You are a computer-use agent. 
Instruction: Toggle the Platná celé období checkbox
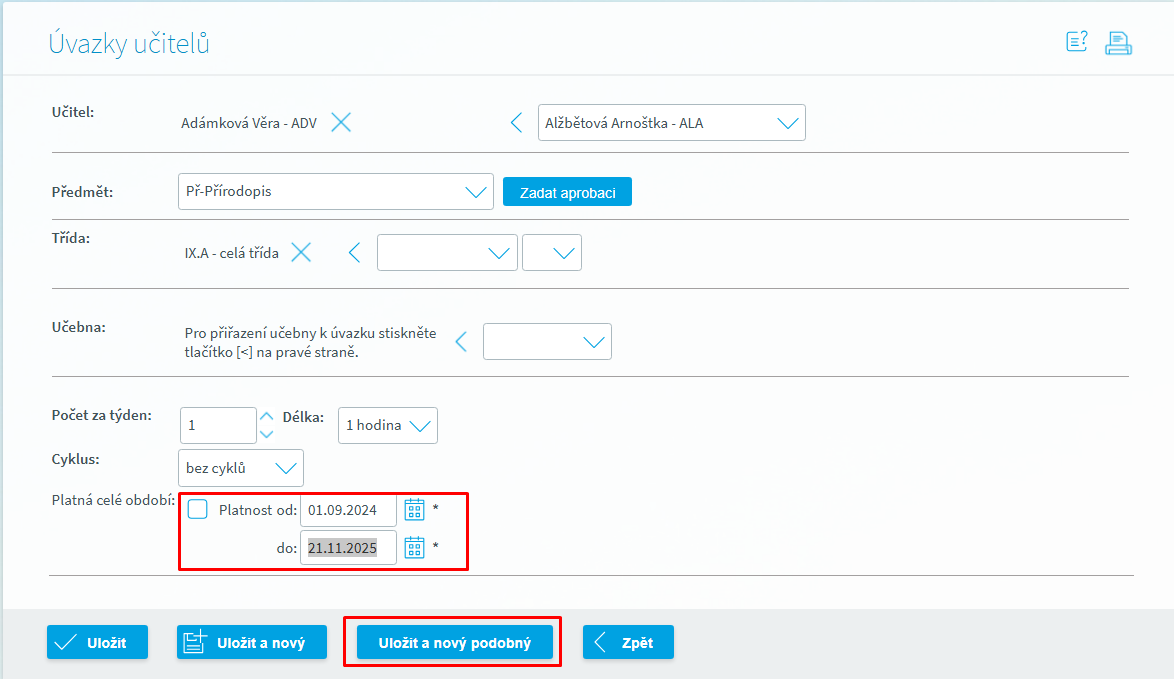(198, 510)
